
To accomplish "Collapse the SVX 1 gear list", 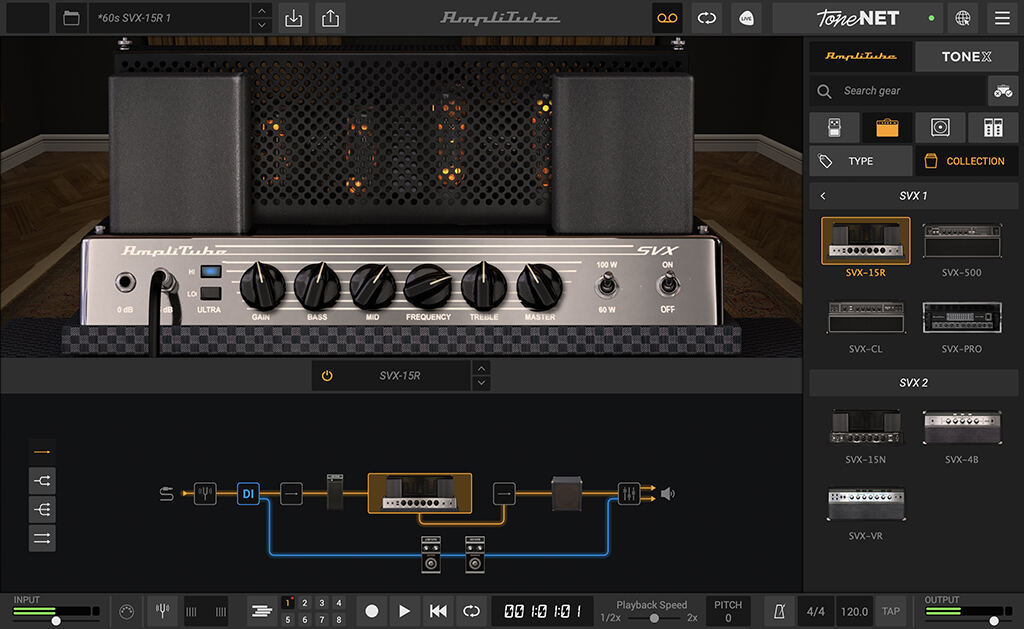I will point(823,195).
